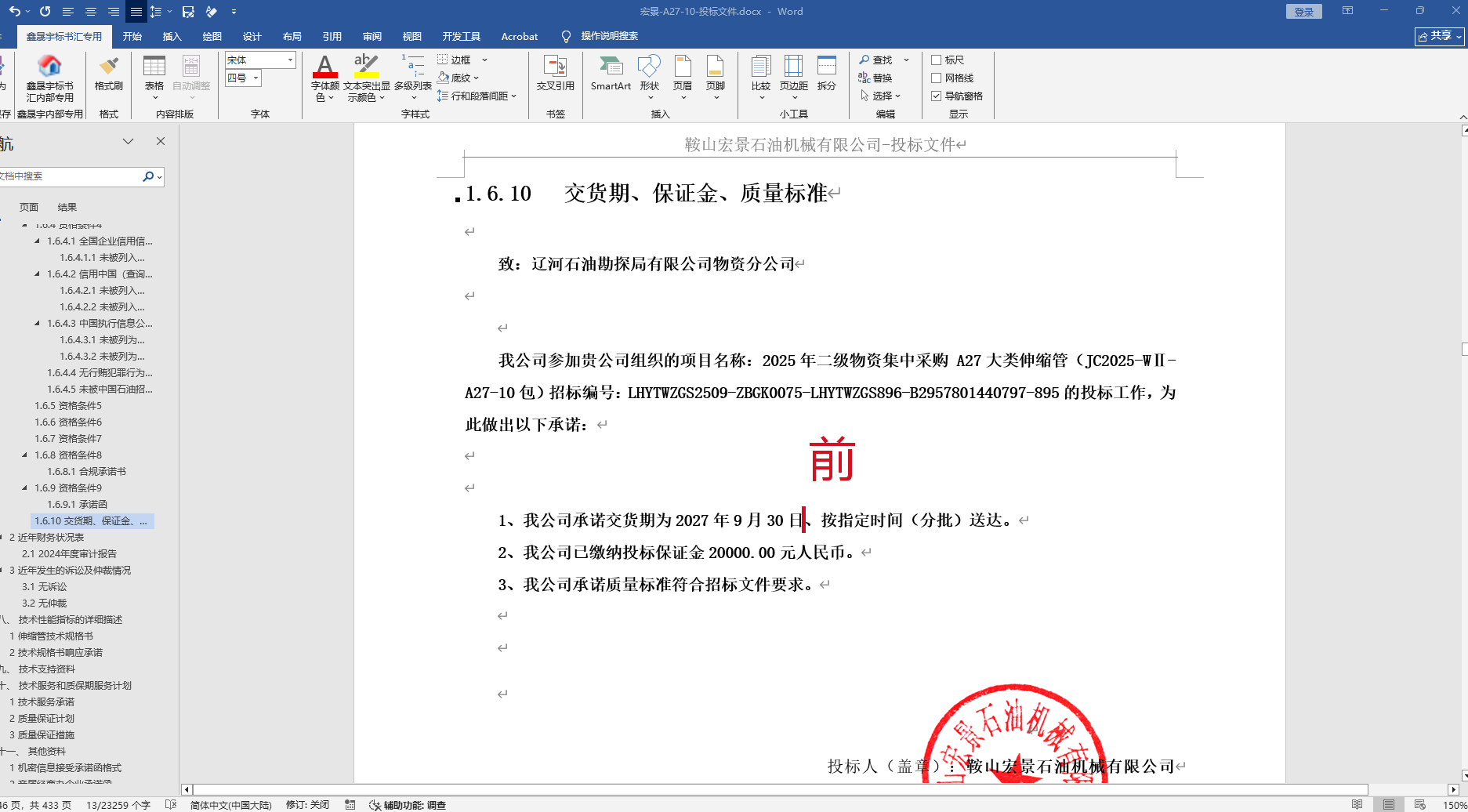Open the 比较 compare tool
The image size is (1468, 812).
click(x=761, y=76)
